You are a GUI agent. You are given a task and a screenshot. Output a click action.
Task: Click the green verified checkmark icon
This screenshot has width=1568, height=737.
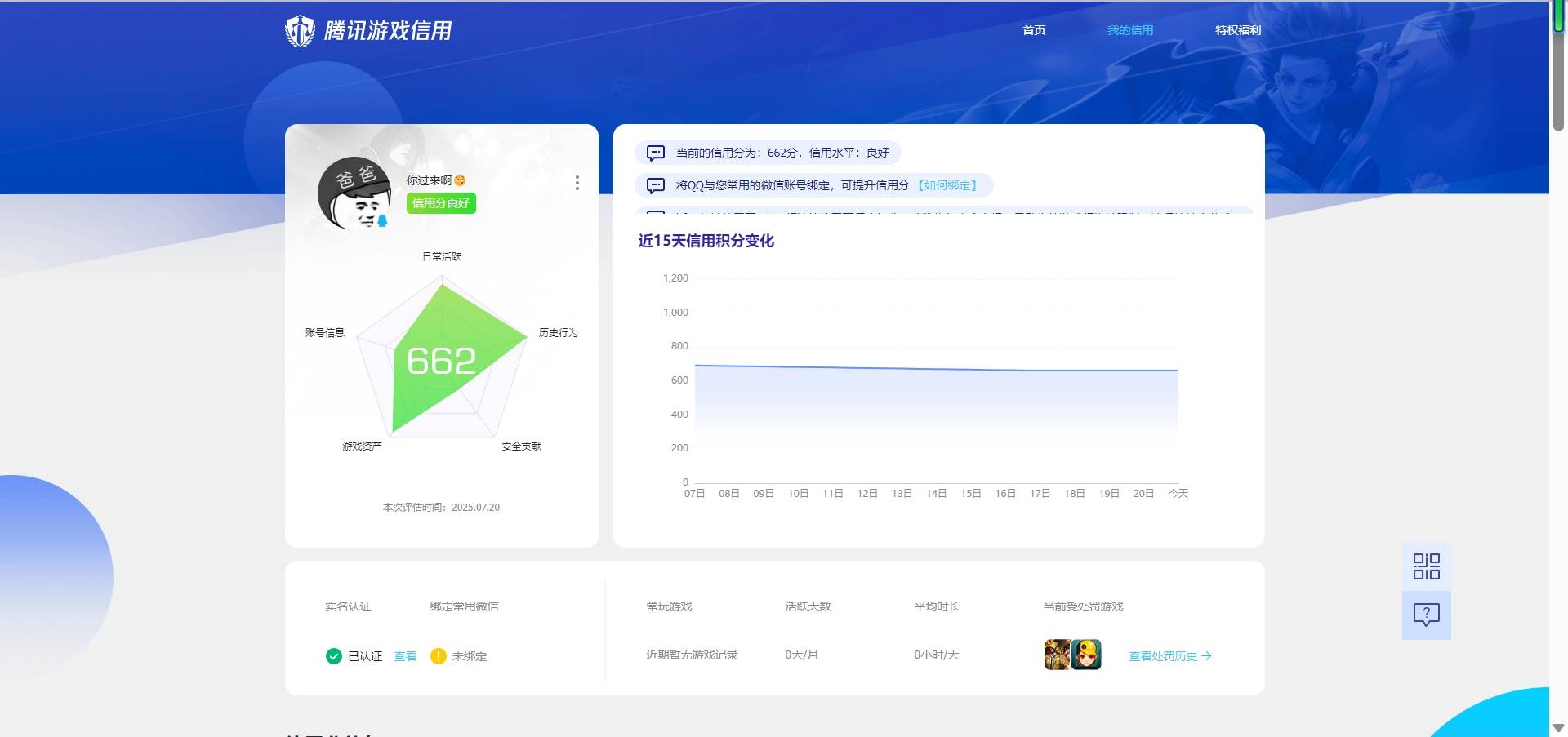click(x=333, y=656)
